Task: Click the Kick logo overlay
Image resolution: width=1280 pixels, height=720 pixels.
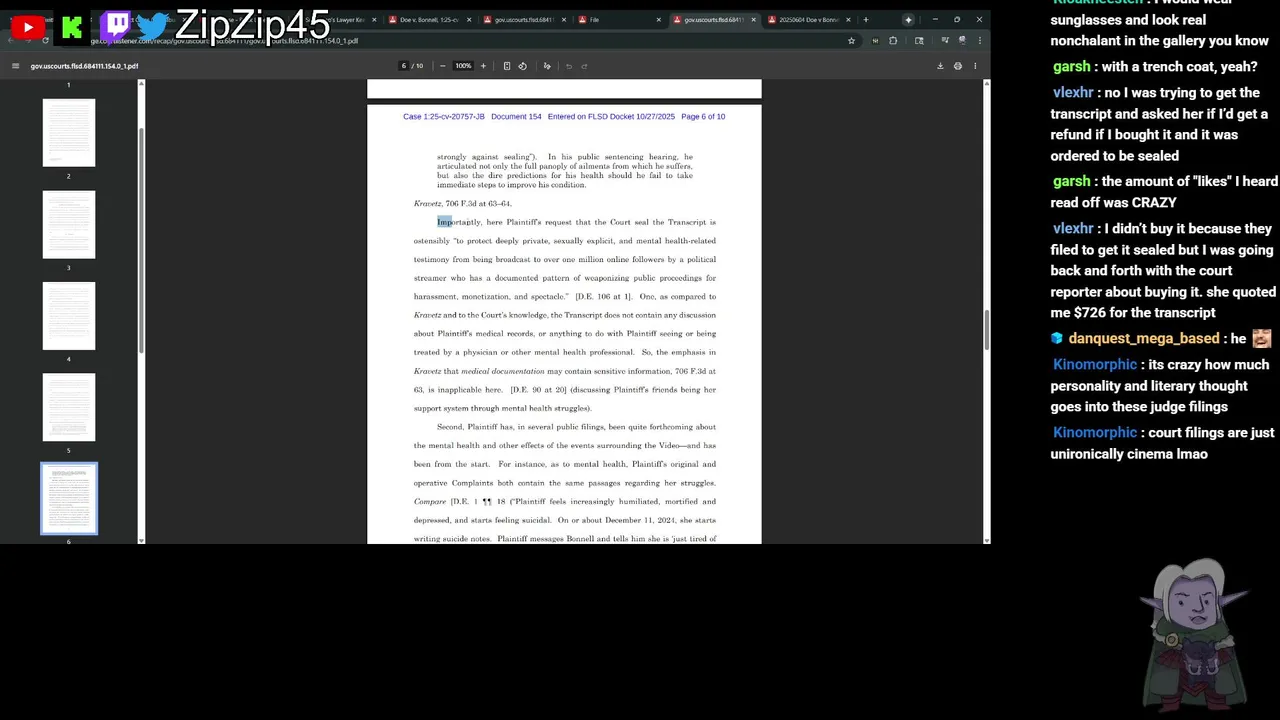Action: click(72, 28)
